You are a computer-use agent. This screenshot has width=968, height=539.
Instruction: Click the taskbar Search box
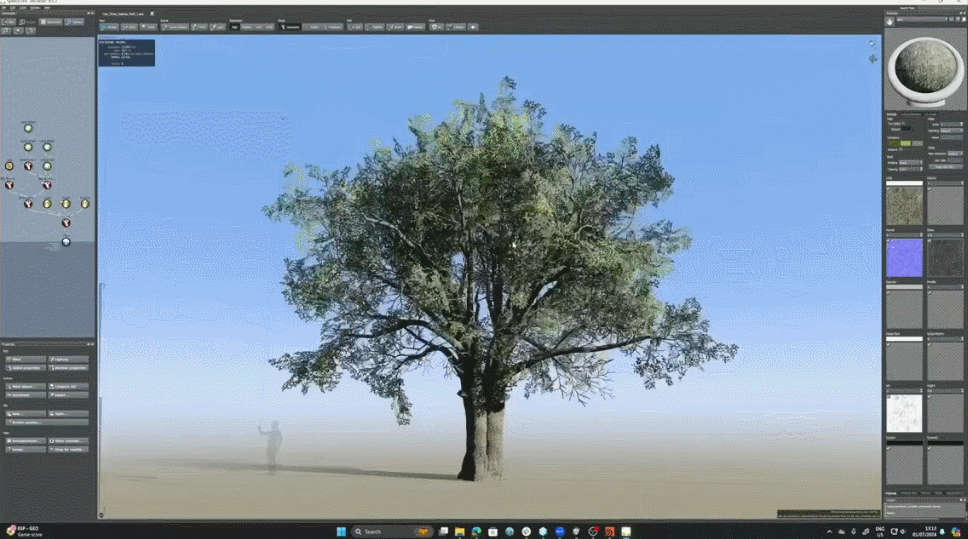point(391,532)
